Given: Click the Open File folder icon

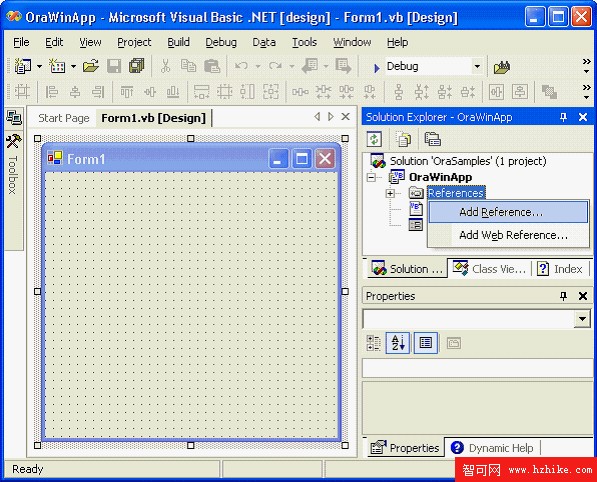Looking at the screenshot, I should click(x=91, y=66).
